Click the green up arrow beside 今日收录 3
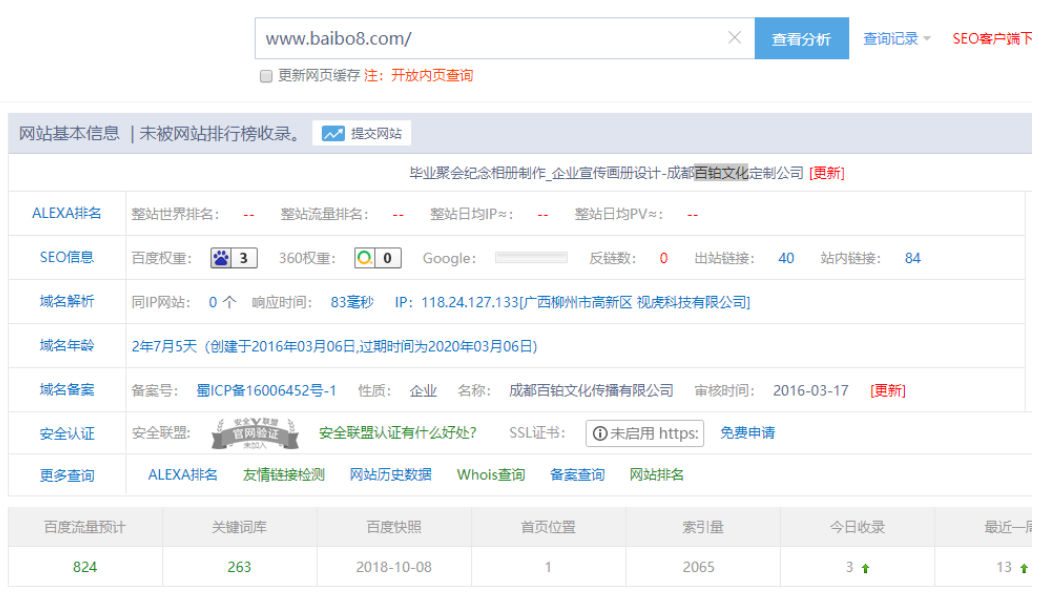Screen dimensions: 1037x593 click(x=865, y=568)
